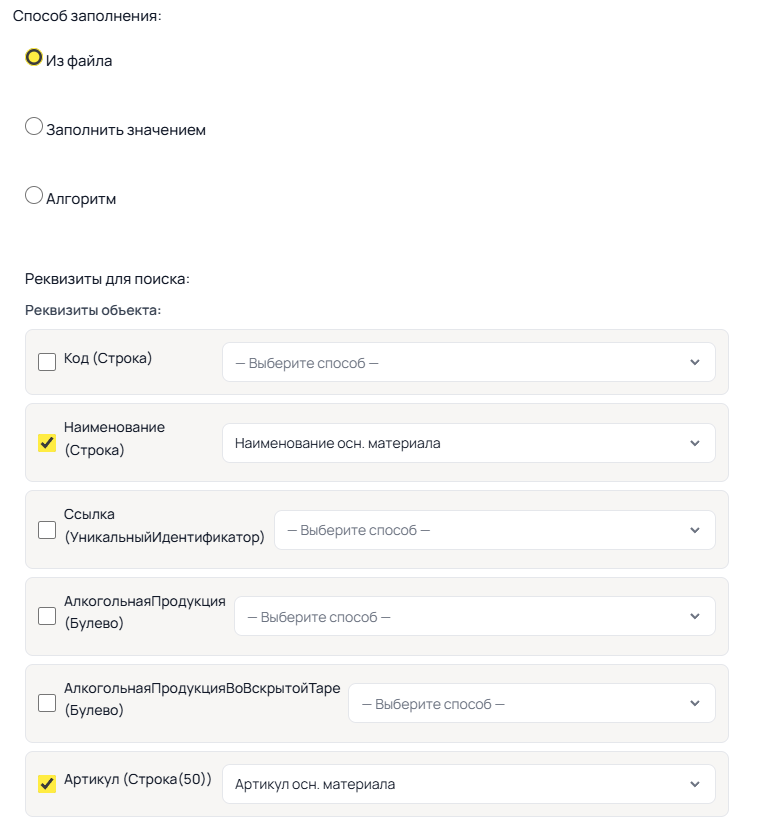The height and width of the screenshot is (819, 758).
Task: Open the 'Артикул осн. материала' dropdown
Action: tap(468, 784)
